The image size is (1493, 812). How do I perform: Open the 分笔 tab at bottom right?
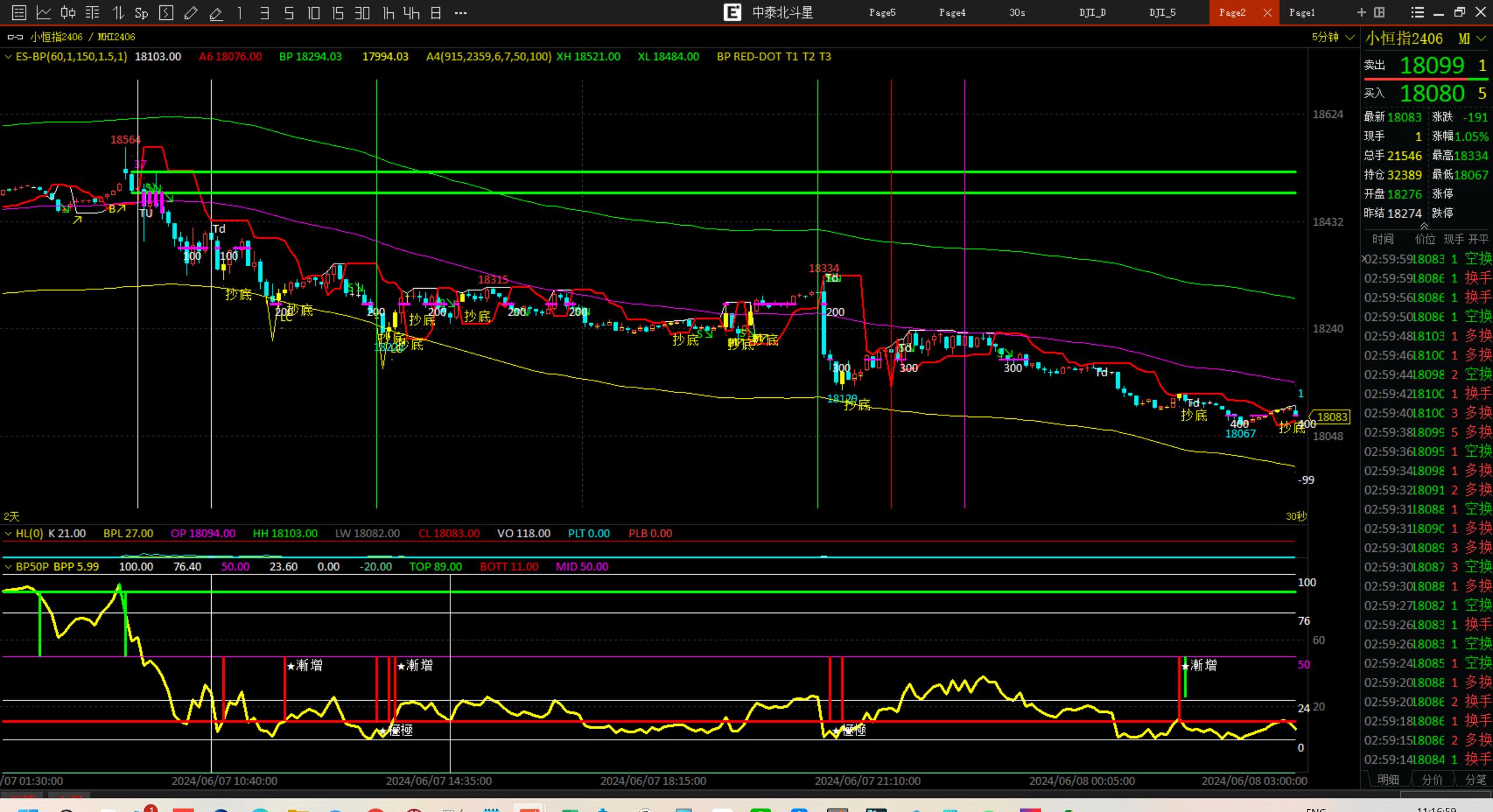click(x=1475, y=779)
